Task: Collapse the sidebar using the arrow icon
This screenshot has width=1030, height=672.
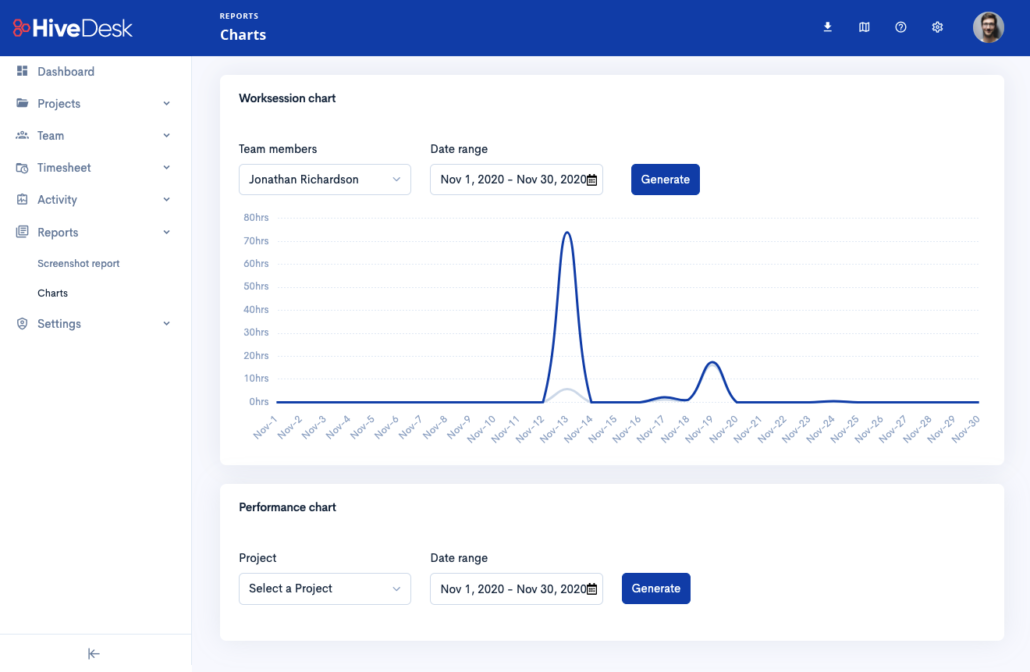Action: tap(94, 654)
